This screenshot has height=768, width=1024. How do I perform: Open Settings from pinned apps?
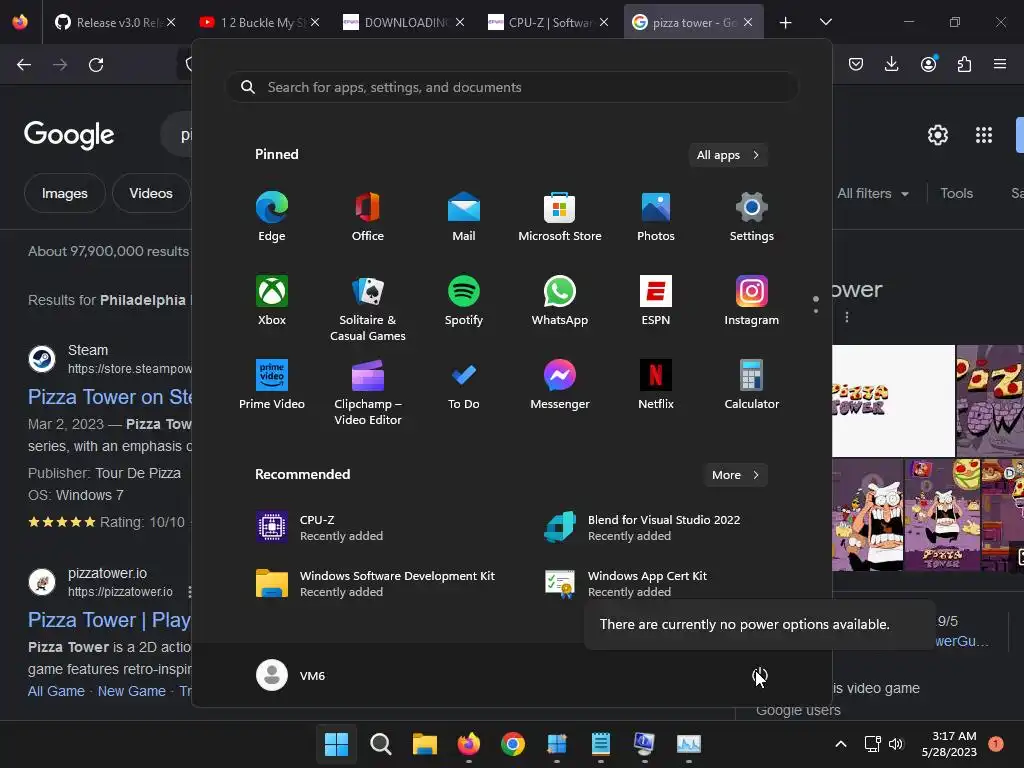[x=752, y=217]
